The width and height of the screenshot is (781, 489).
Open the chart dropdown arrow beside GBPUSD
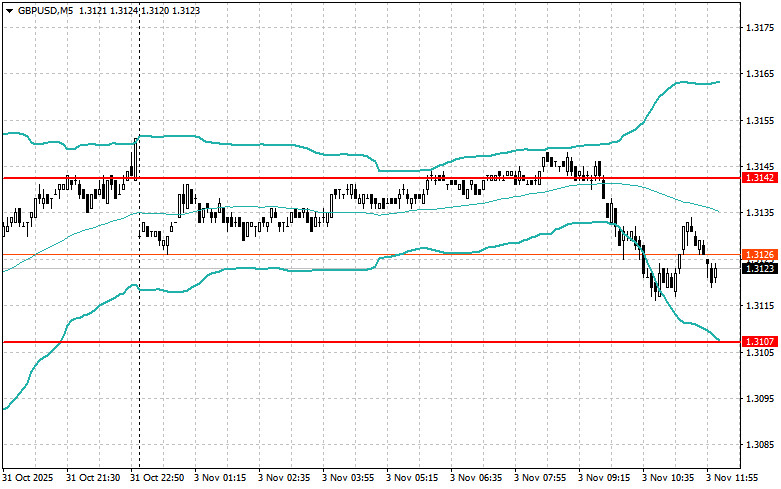tap(9, 10)
